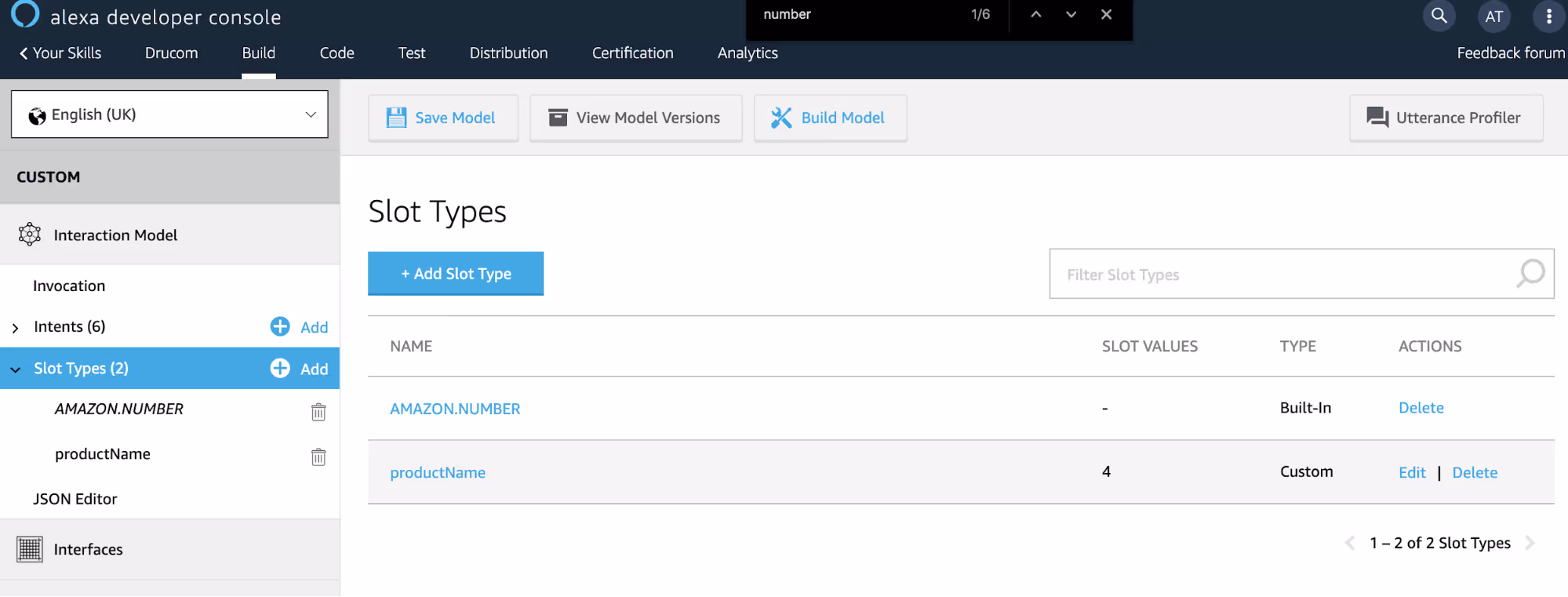Open the Distribution tab
The width and height of the screenshot is (1568, 597).
509,53
